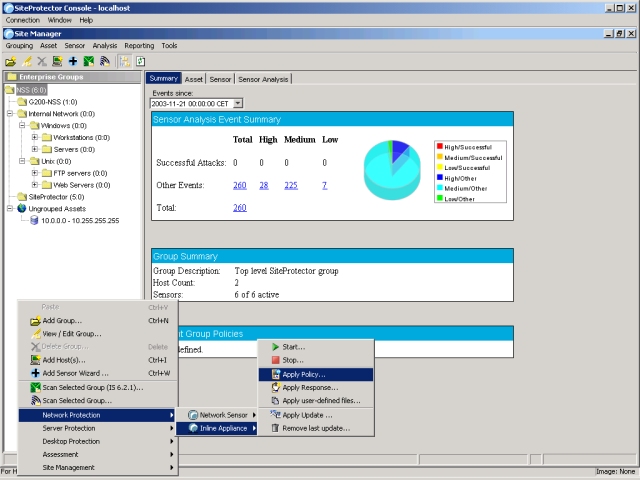Screen dimensions: 640x480
Task: Toggle the group tree view toolbar icon
Action: pyautogui.click(x=124, y=62)
